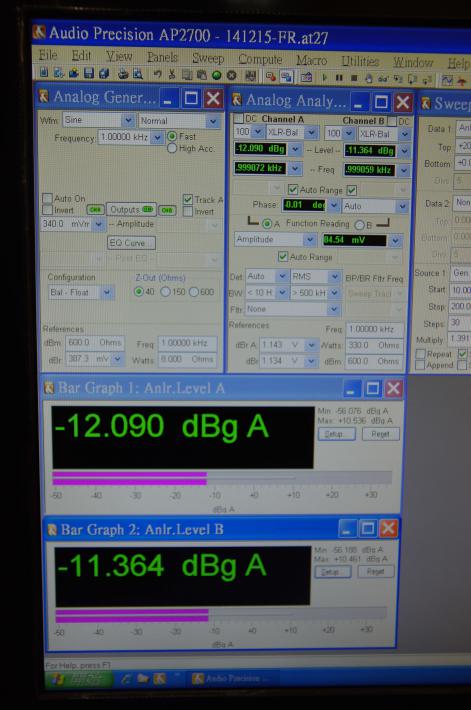Expand the RMS detector dropdown
Viewport: 471px width, 710px height.
[335, 276]
